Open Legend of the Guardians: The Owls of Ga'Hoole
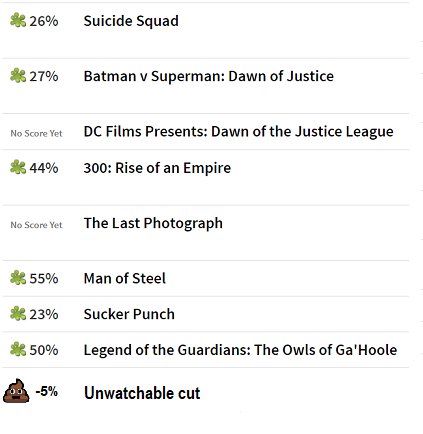 coord(240,350)
